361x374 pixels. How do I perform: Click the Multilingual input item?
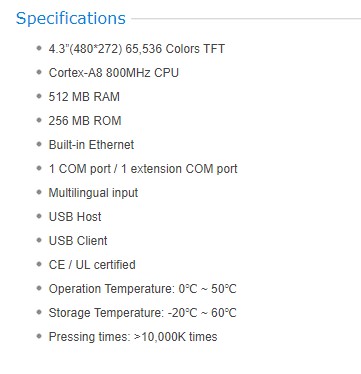(93, 193)
